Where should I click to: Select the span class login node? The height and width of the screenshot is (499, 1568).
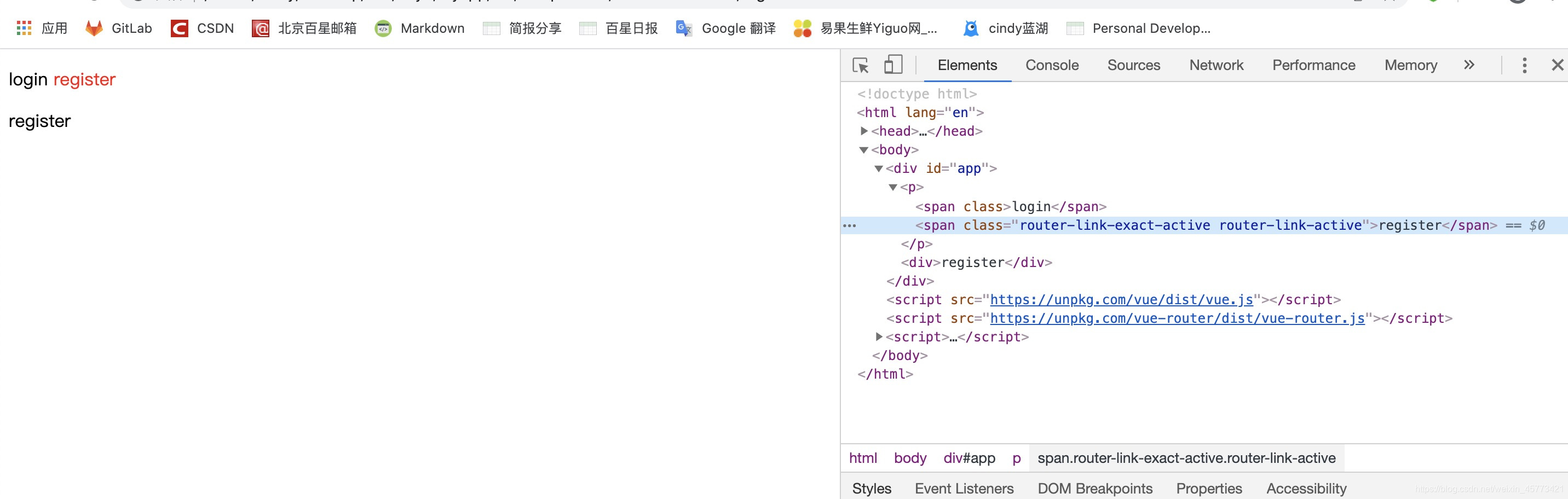point(1011,207)
